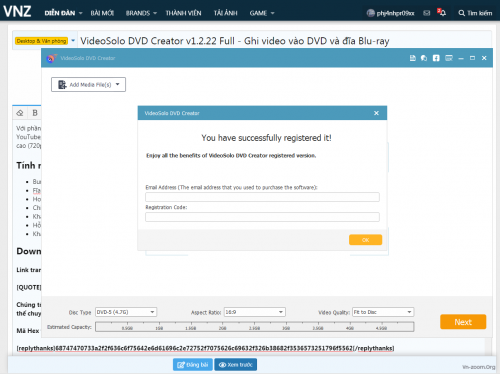This screenshot has height=374, width=500.
Task: Click 'You have successfully registered it!' text
Action: tap(266, 138)
